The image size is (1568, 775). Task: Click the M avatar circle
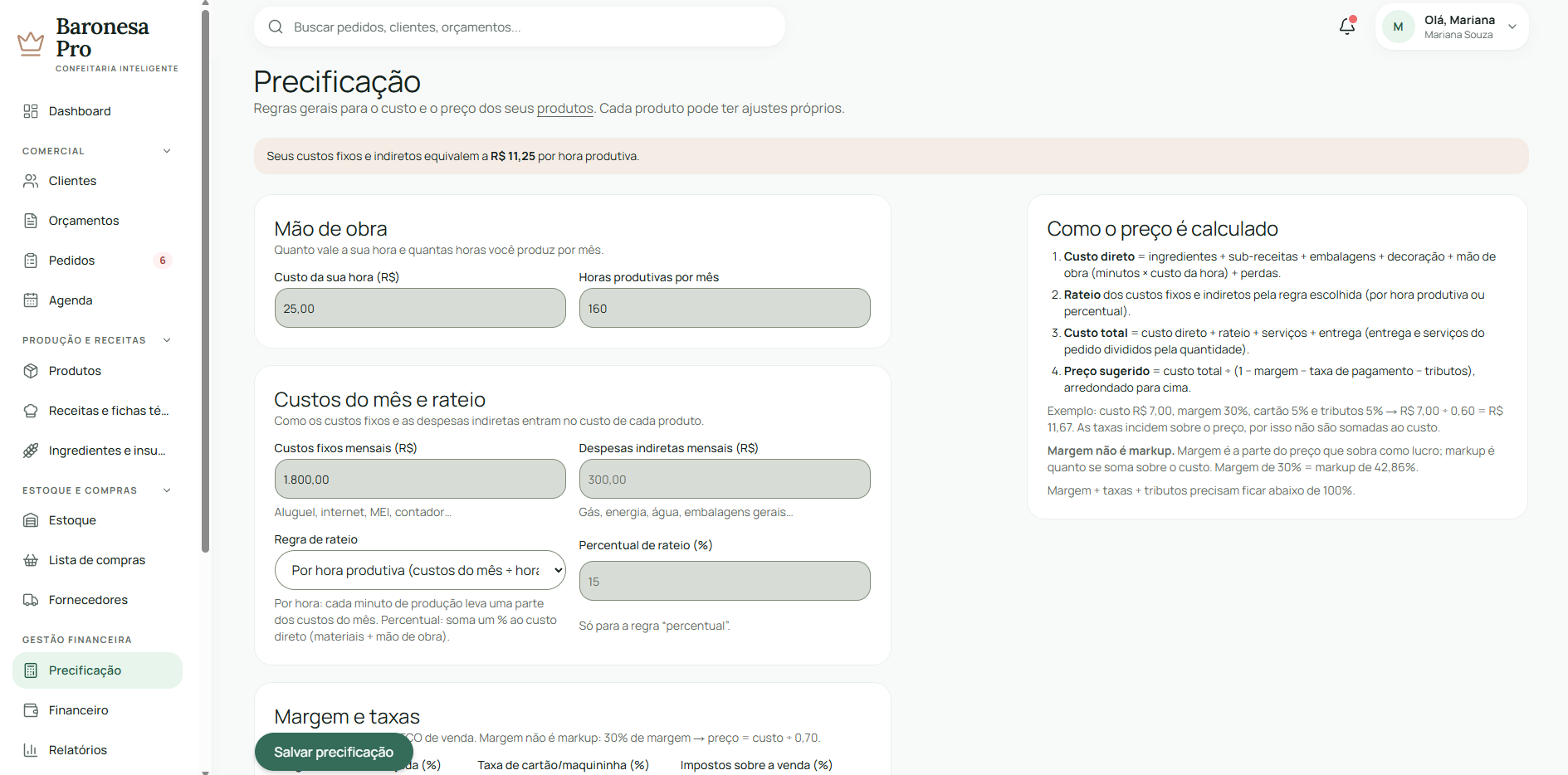pyautogui.click(x=1398, y=27)
